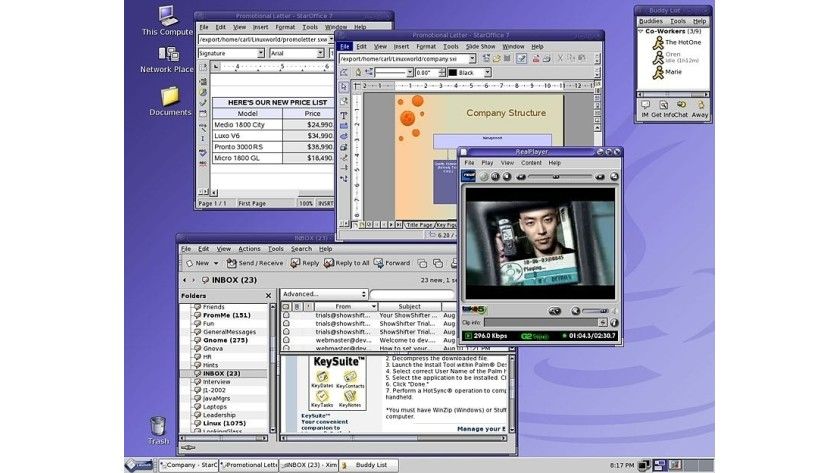Select the Gnome (275) mail folder
840x473 pixels.
tap(225, 340)
